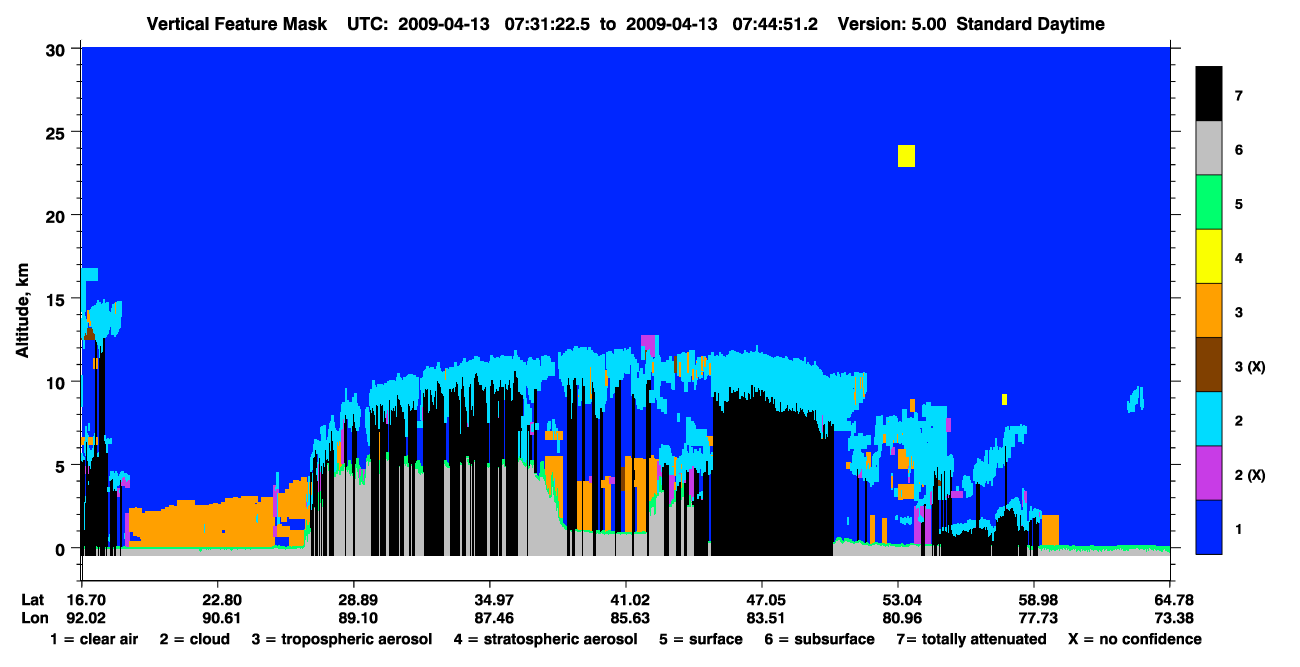Click the orange tropospheric aerosol legend swatch
The image size is (1300, 667).
coord(1209,311)
